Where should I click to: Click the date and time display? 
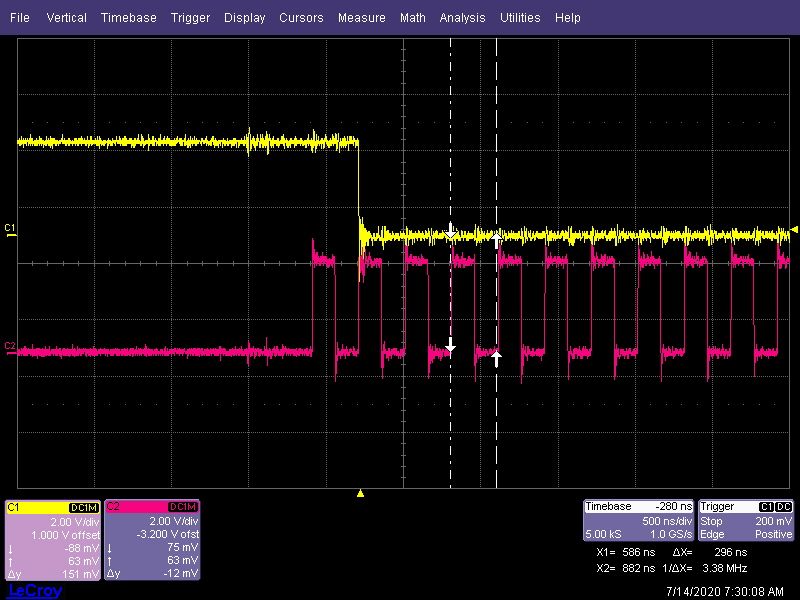[724, 591]
